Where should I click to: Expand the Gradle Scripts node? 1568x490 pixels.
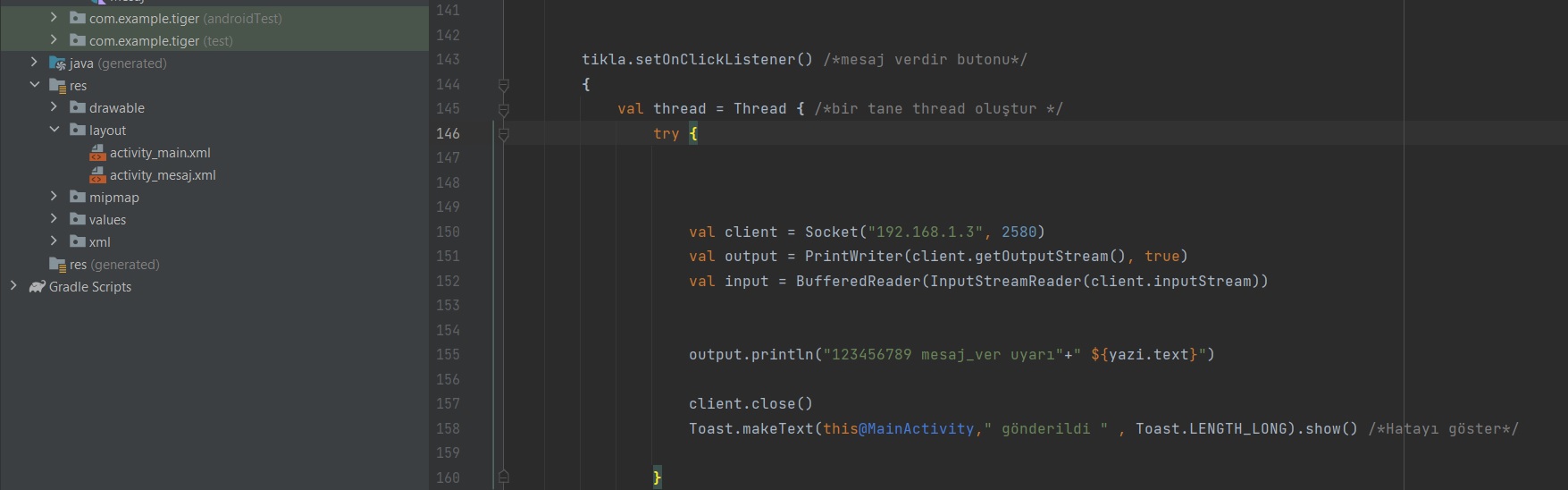[x=13, y=285]
